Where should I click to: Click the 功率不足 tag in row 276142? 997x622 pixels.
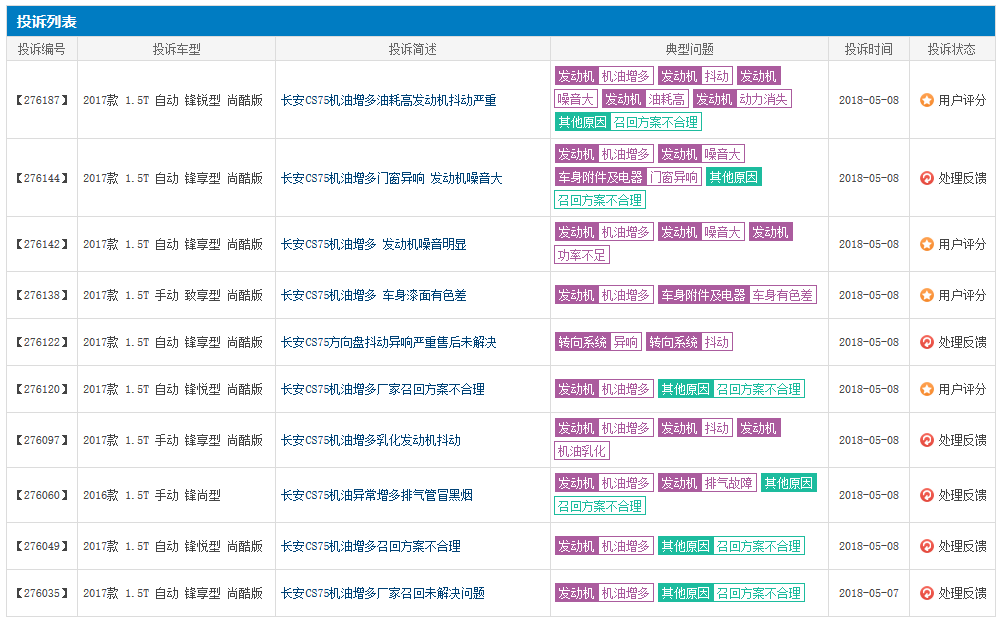point(582,255)
